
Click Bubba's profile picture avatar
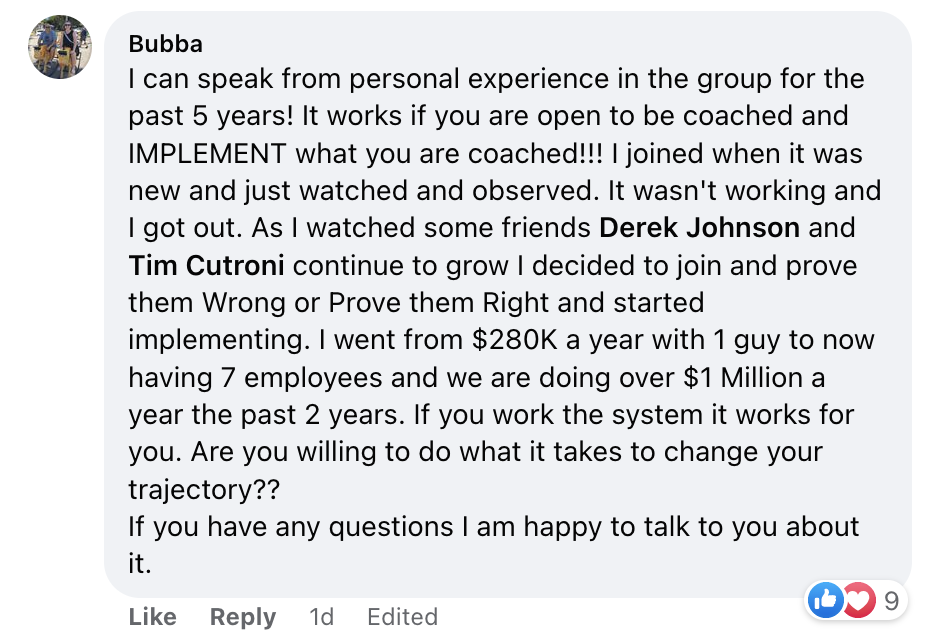60,47
